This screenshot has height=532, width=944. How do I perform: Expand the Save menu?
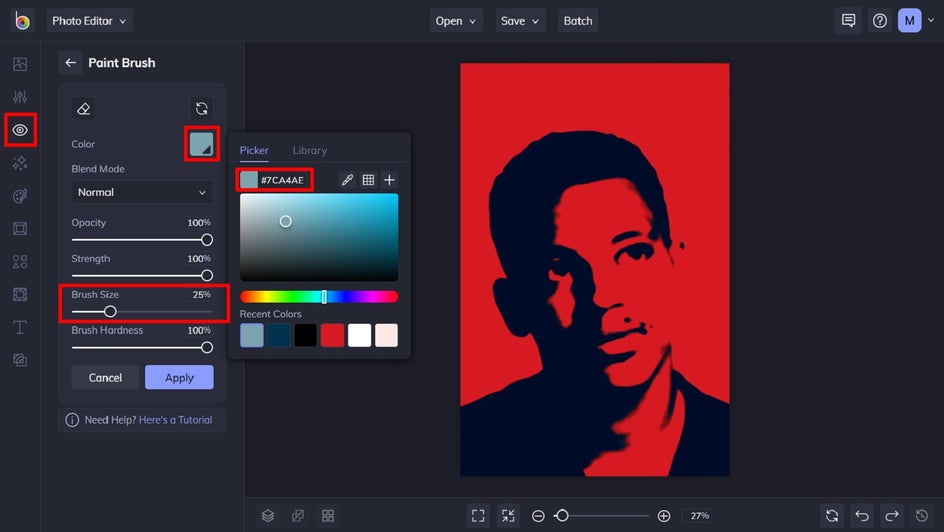pos(520,21)
